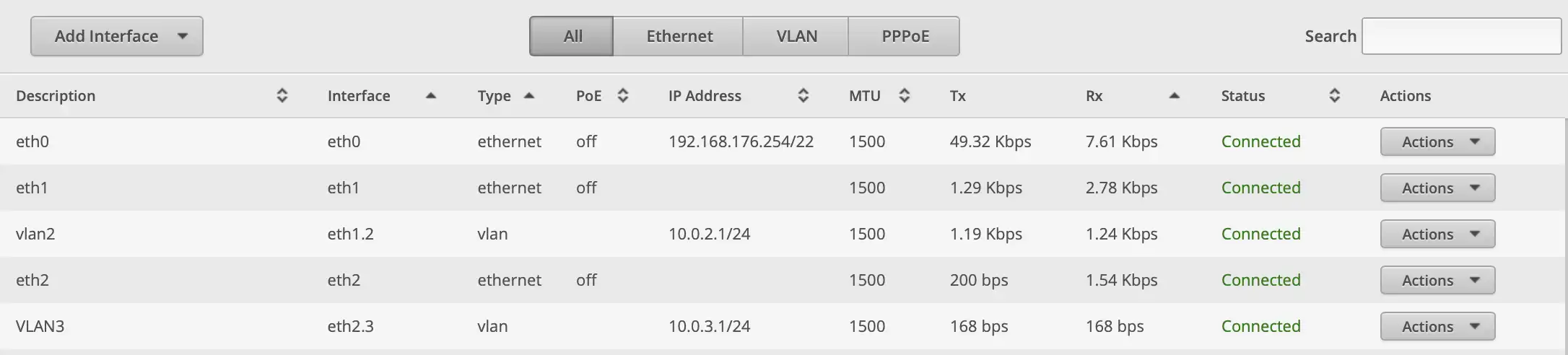Sort by Status column sort icon
This screenshot has width=1568, height=355.
[1334, 95]
